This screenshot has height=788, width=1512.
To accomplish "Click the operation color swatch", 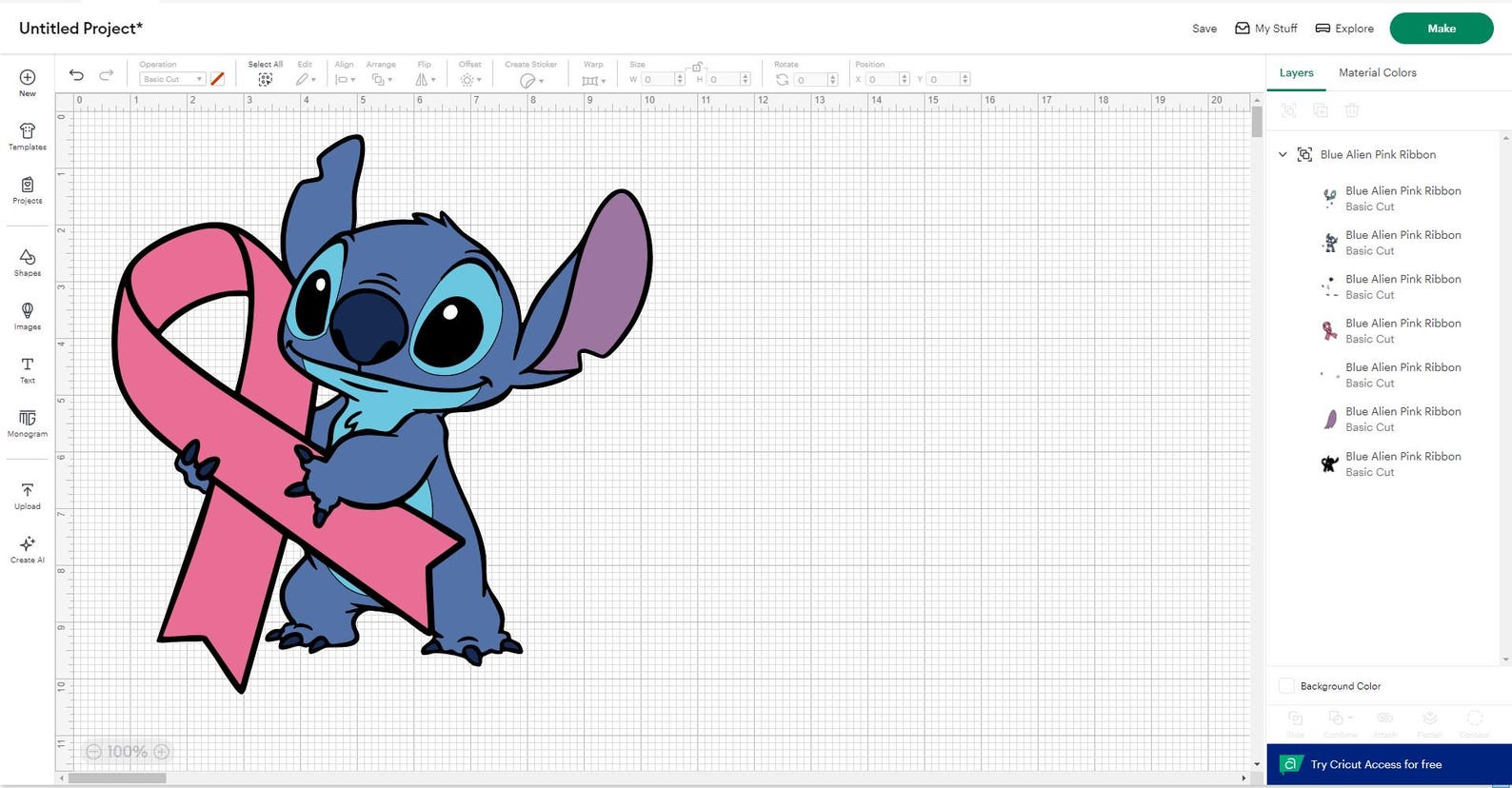I will coord(217,80).
